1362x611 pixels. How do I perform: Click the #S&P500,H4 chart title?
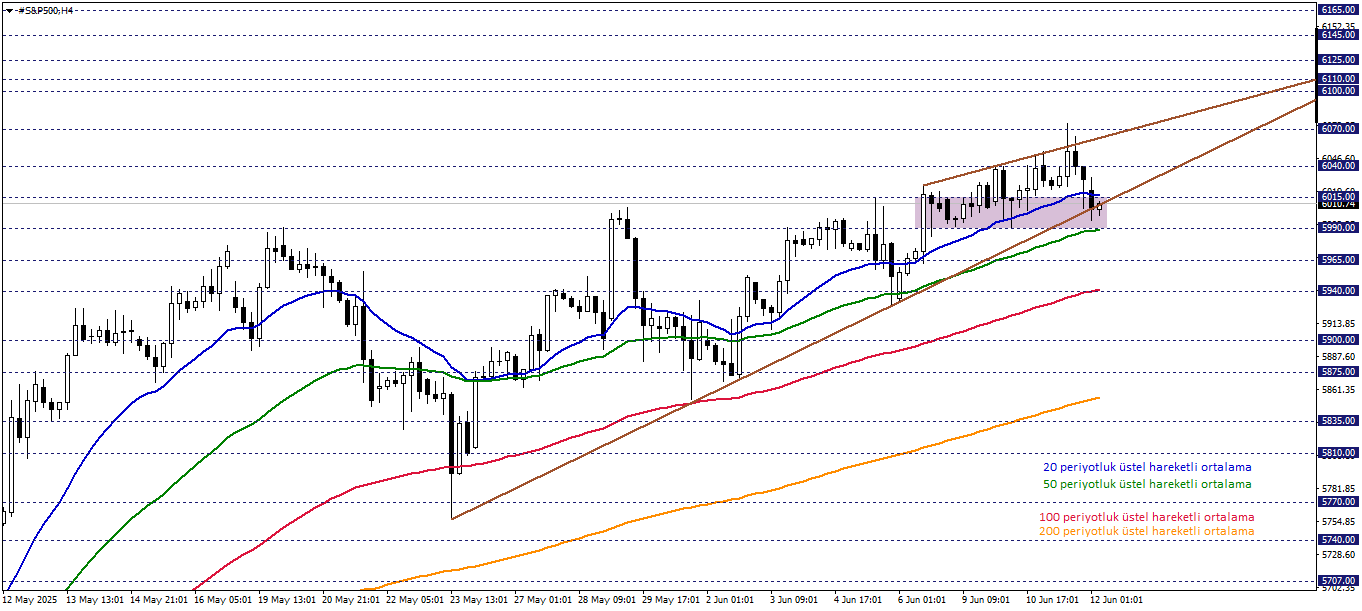(x=45, y=10)
